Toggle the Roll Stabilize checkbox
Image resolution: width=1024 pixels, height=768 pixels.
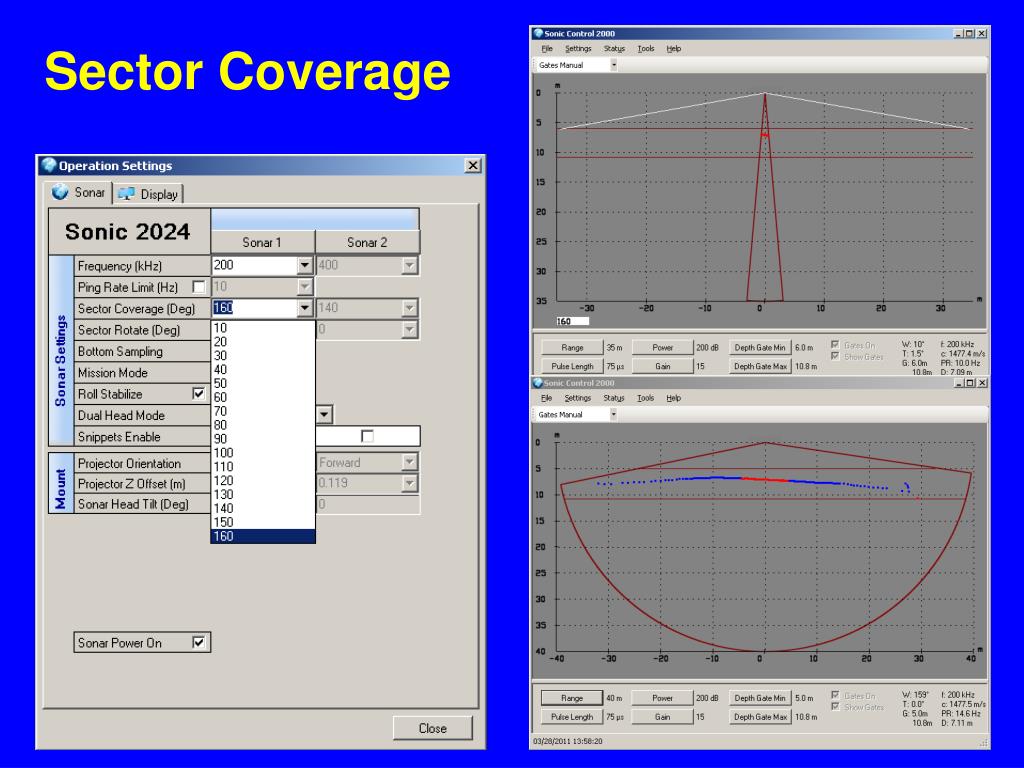(x=199, y=394)
